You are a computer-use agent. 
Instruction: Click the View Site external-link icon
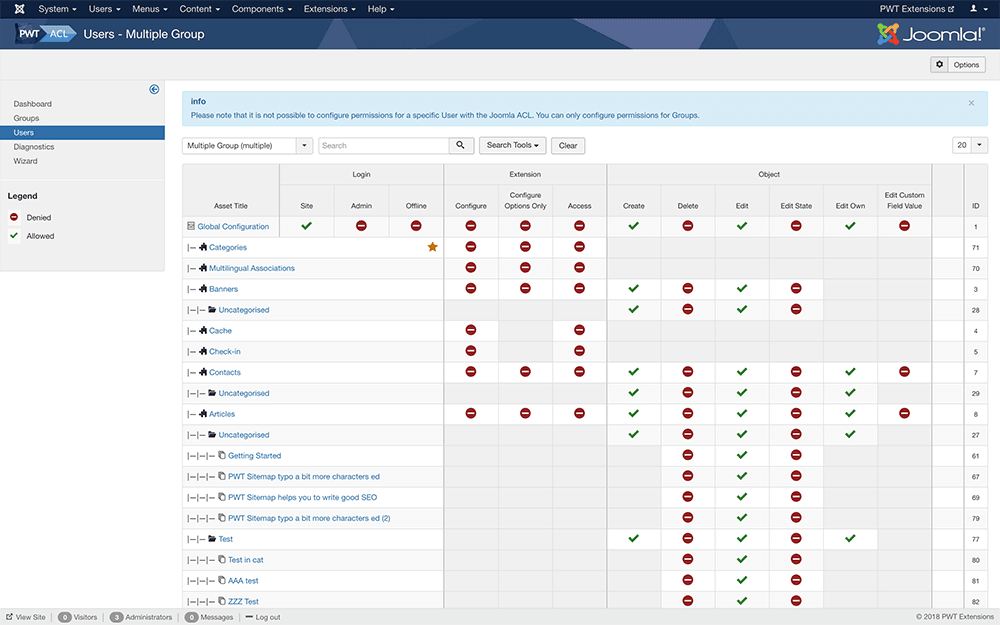point(10,617)
